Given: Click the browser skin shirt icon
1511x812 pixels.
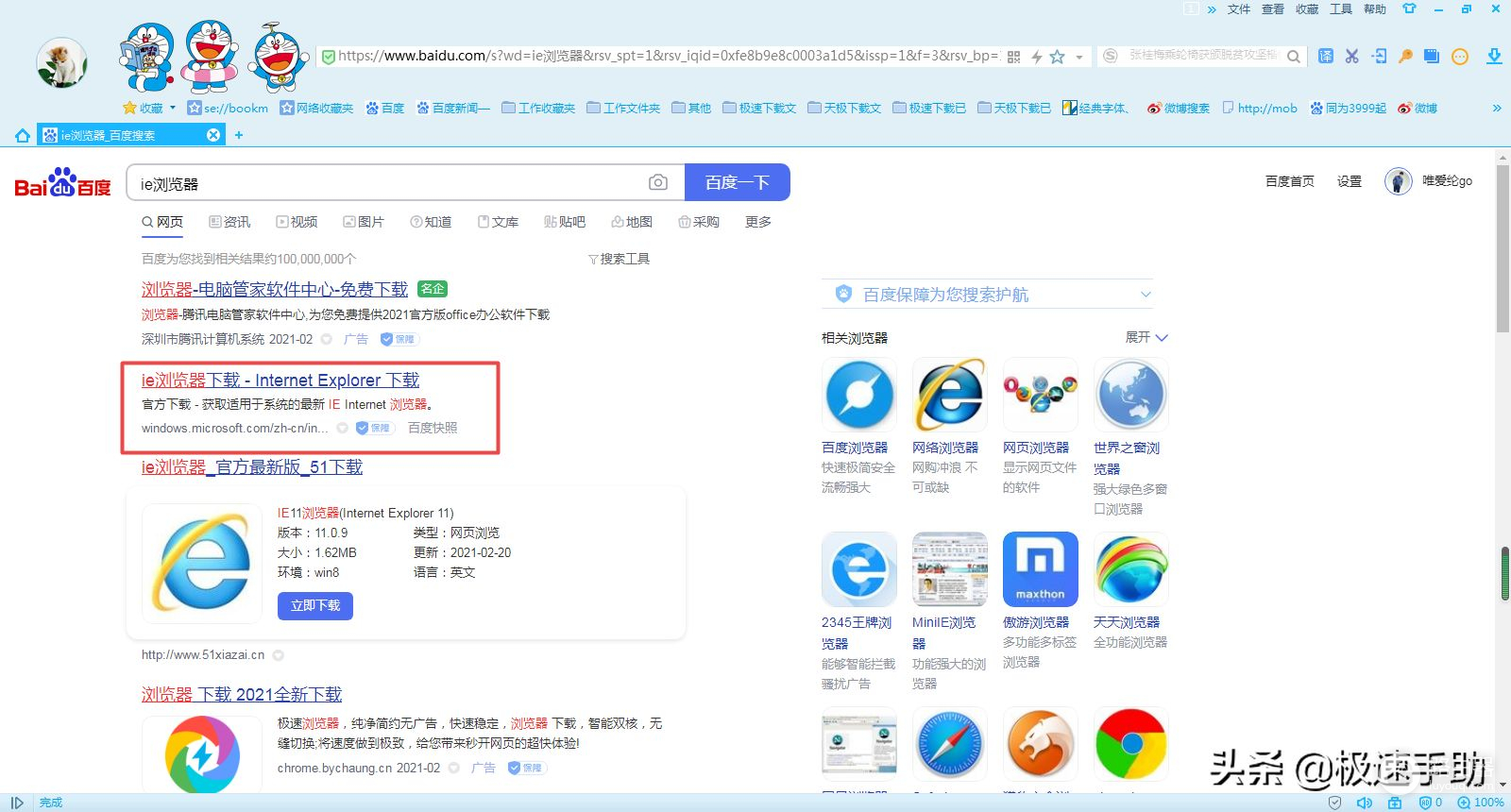Looking at the screenshot, I should [1409, 8].
